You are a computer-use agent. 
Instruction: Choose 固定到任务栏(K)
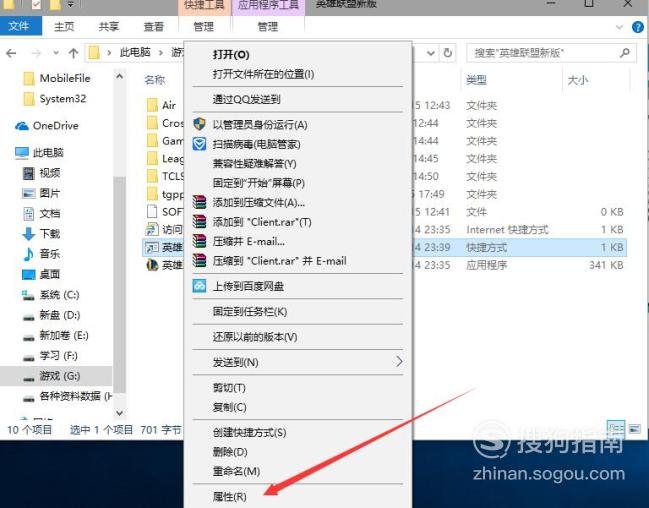[x=250, y=311]
